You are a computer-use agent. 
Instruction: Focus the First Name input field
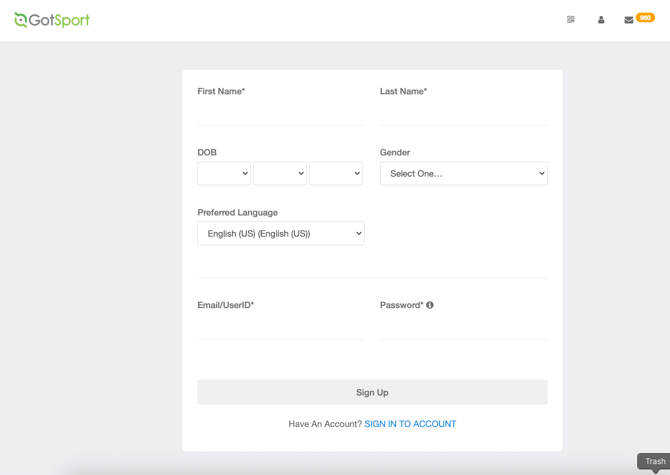tap(281, 114)
